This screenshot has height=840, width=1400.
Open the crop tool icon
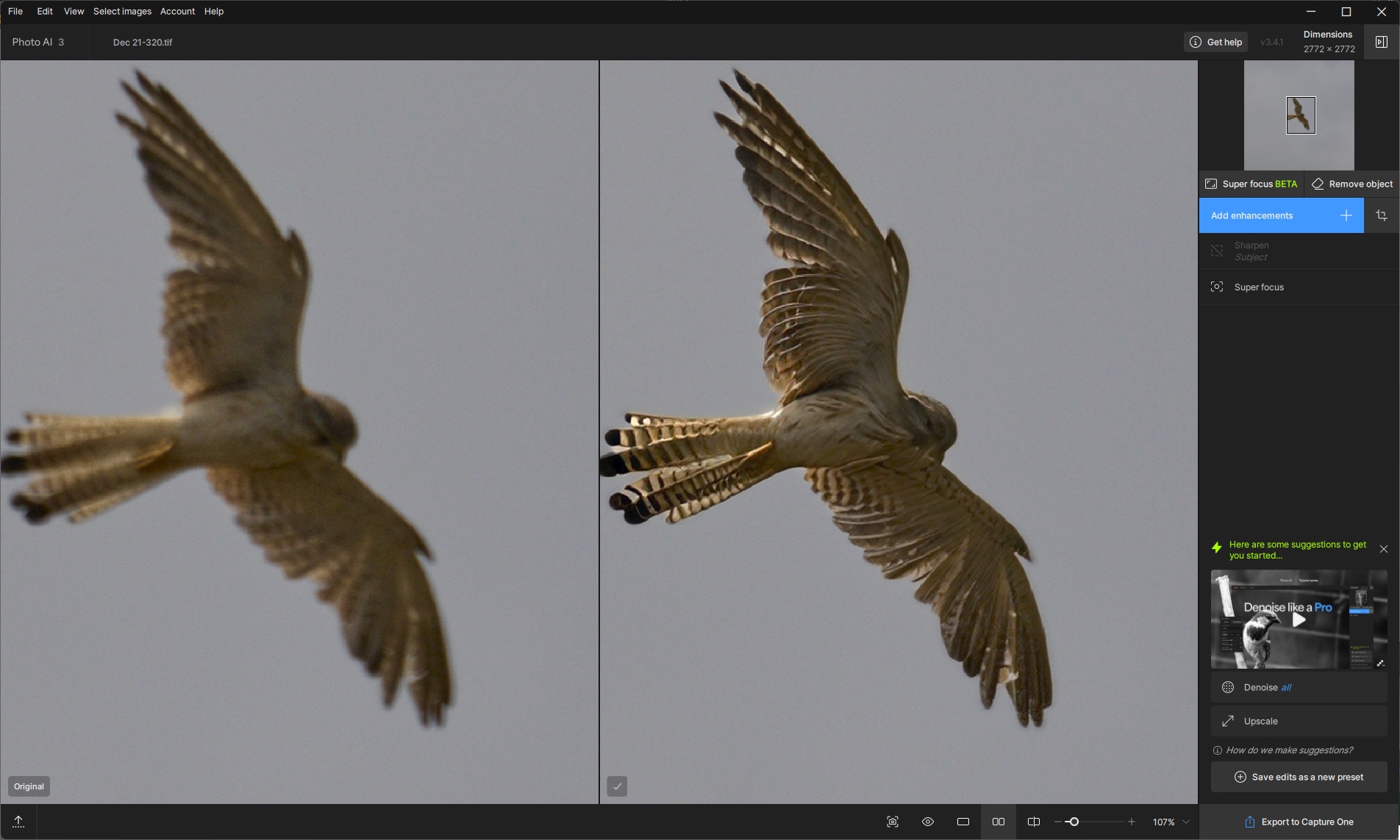coord(1382,215)
